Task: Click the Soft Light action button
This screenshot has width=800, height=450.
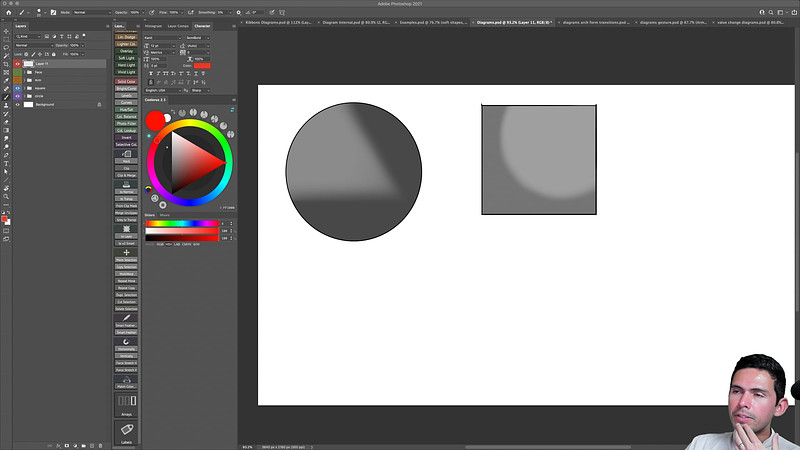Action: click(x=127, y=57)
